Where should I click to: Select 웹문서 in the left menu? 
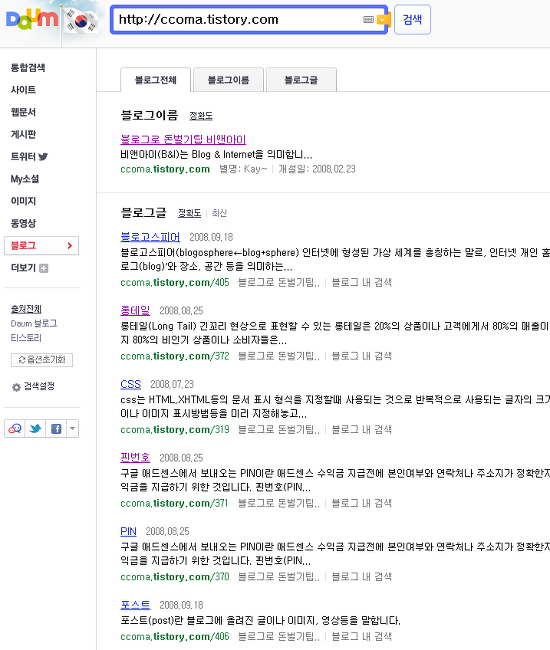pos(23,112)
